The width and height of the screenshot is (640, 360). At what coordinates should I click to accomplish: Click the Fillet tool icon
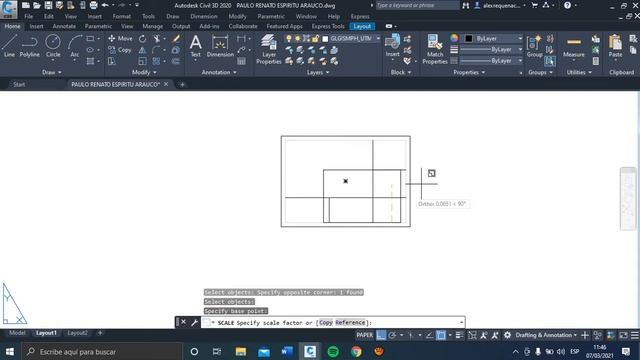(156, 50)
